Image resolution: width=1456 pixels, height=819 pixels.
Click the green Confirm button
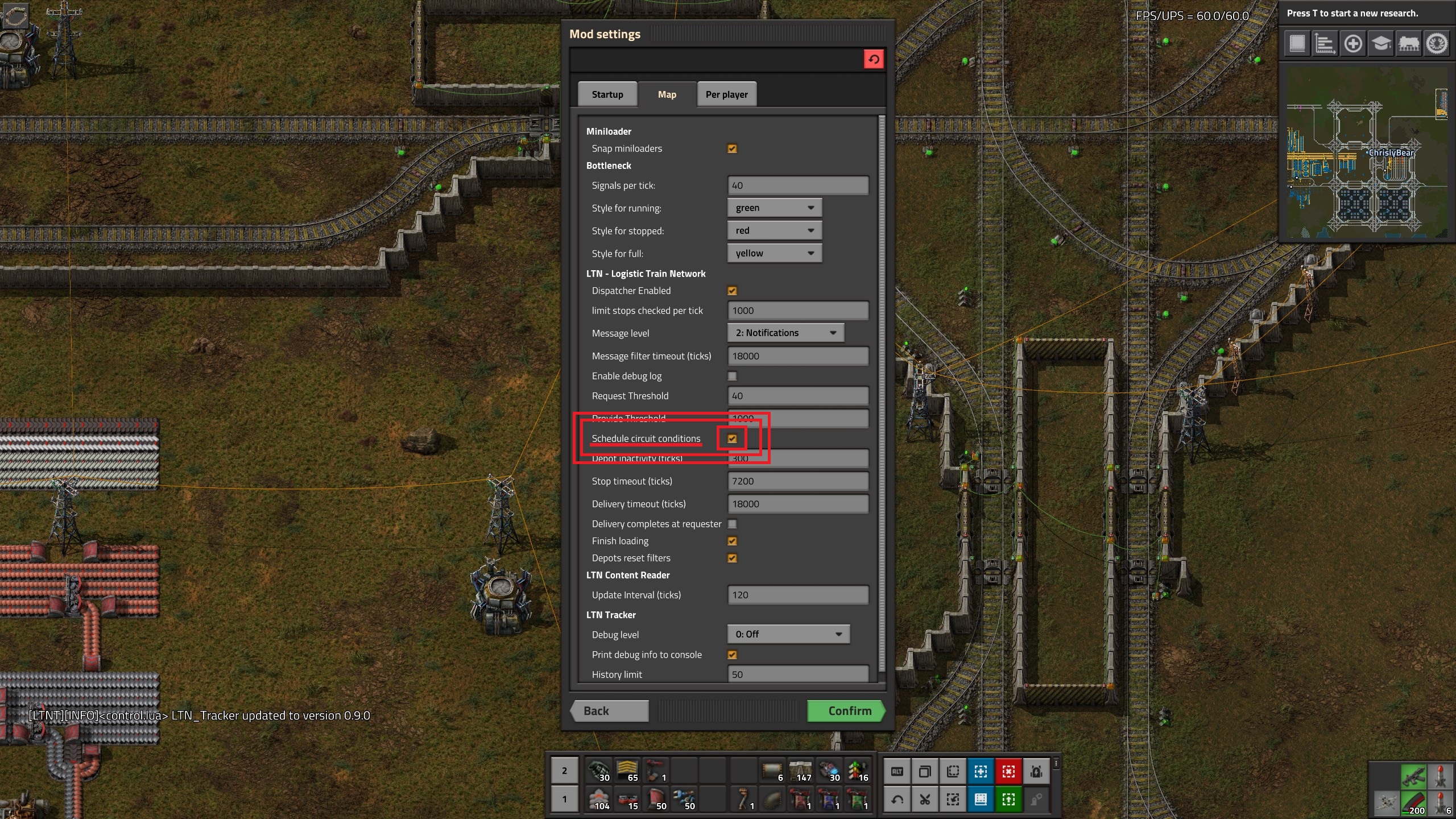coord(846,711)
